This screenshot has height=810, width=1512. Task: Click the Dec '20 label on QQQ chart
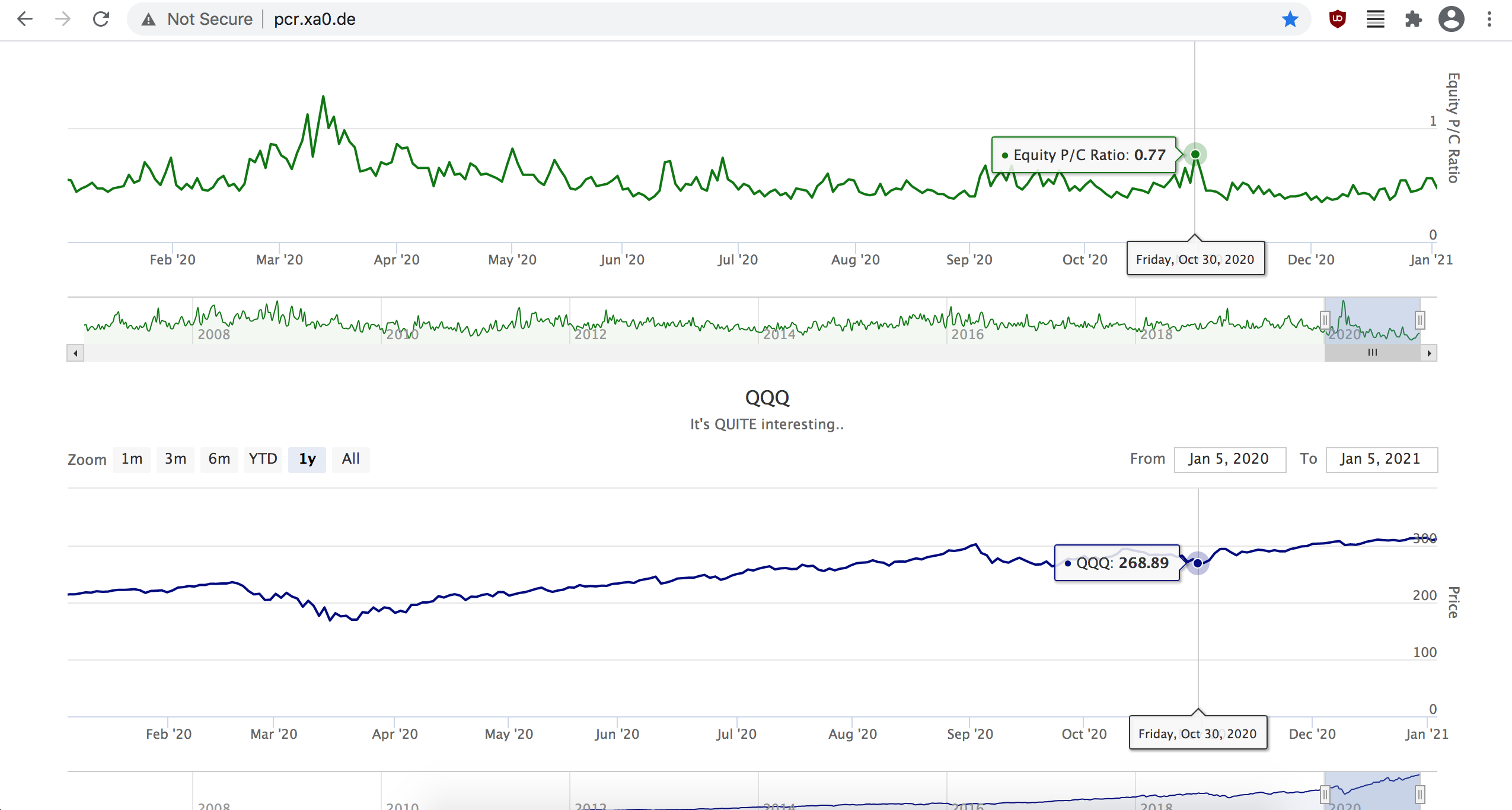pyautogui.click(x=1312, y=734)
